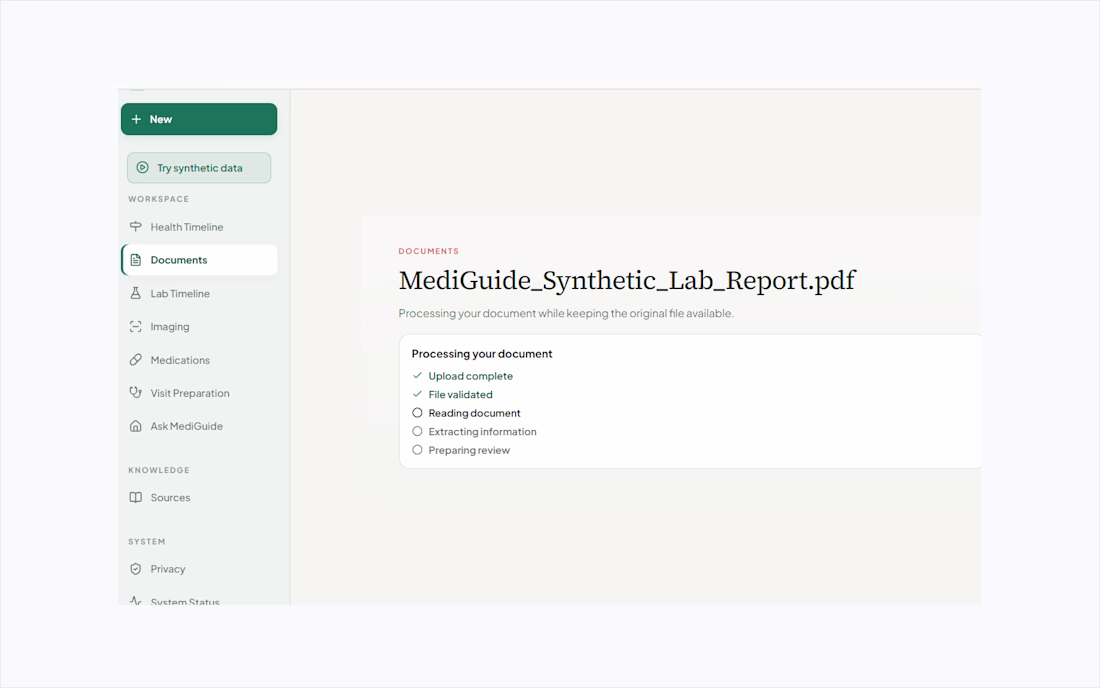Click the Privacy shield icon
Image resolution: width=1100 pixels, height=688 pixels.
[135, 569]
